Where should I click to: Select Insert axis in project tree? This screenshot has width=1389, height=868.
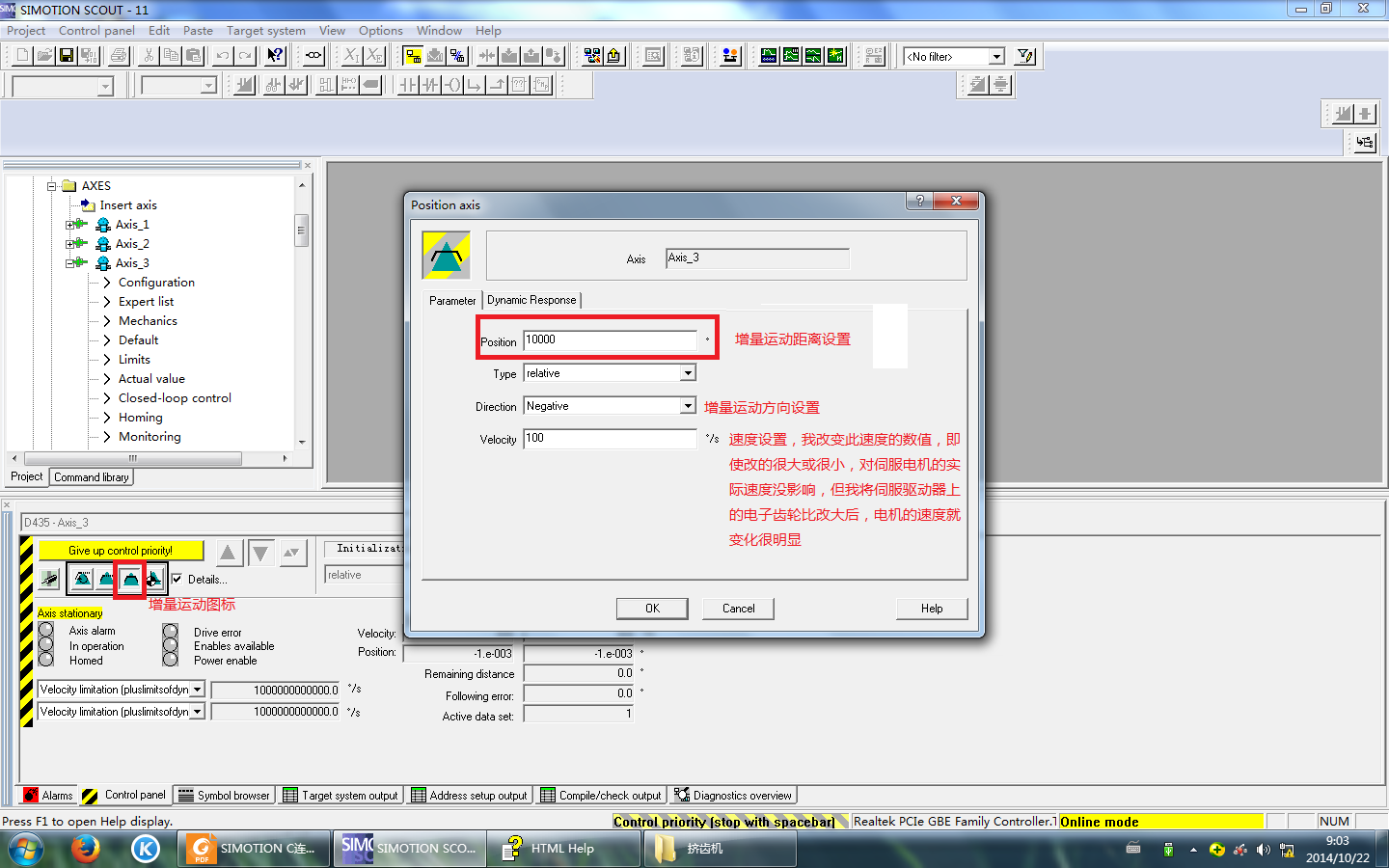click(x=128, y=205)
